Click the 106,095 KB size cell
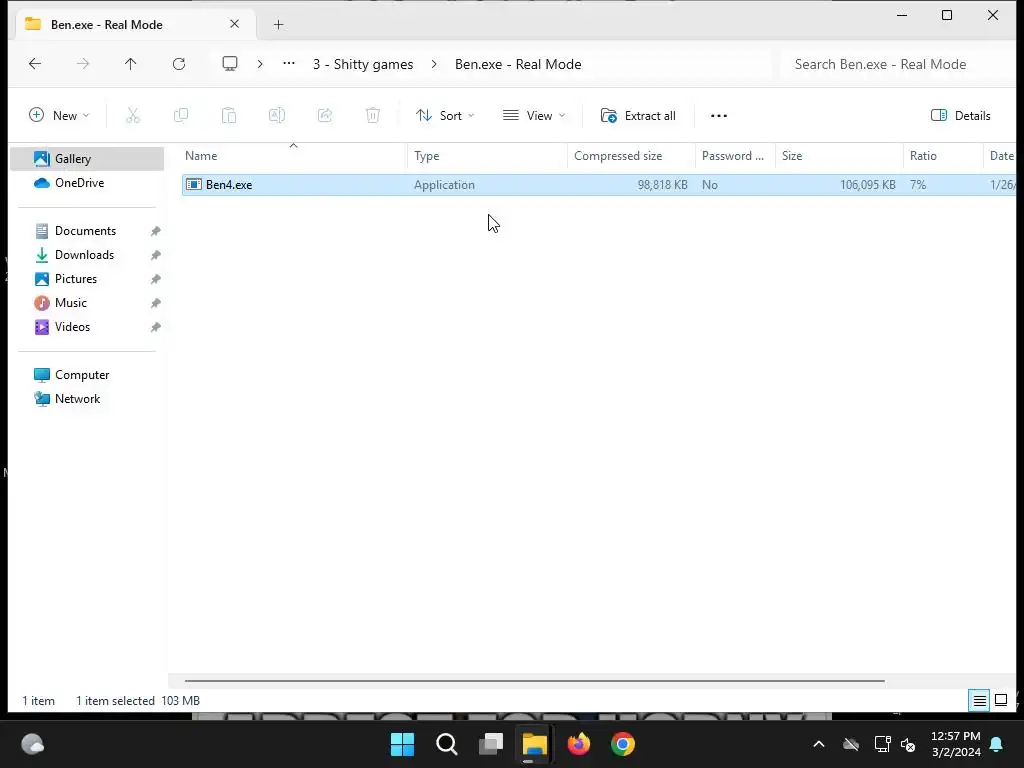 tap(867, 185)
